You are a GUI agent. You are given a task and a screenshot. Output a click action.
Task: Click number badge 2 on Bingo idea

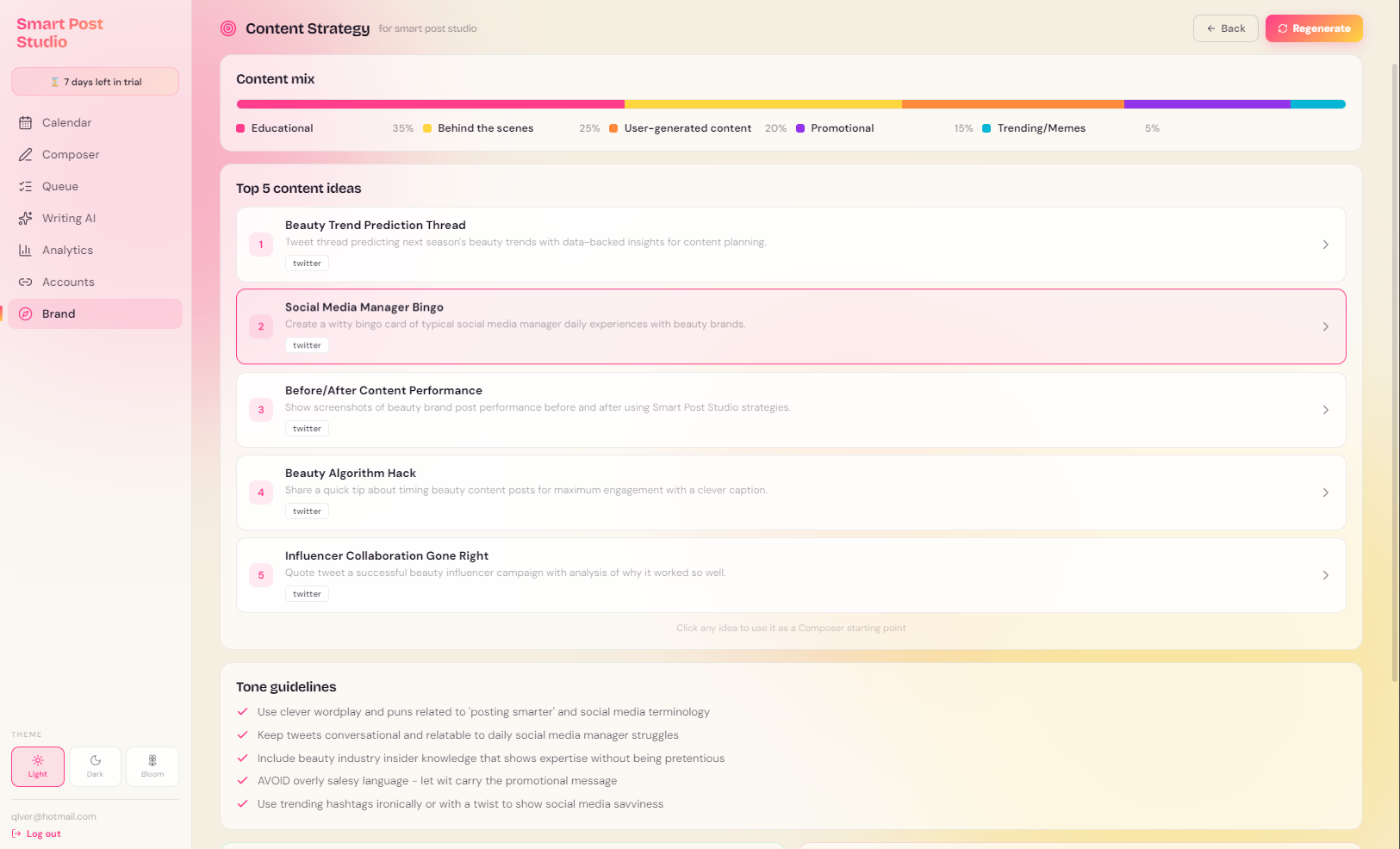click(261, 326)
